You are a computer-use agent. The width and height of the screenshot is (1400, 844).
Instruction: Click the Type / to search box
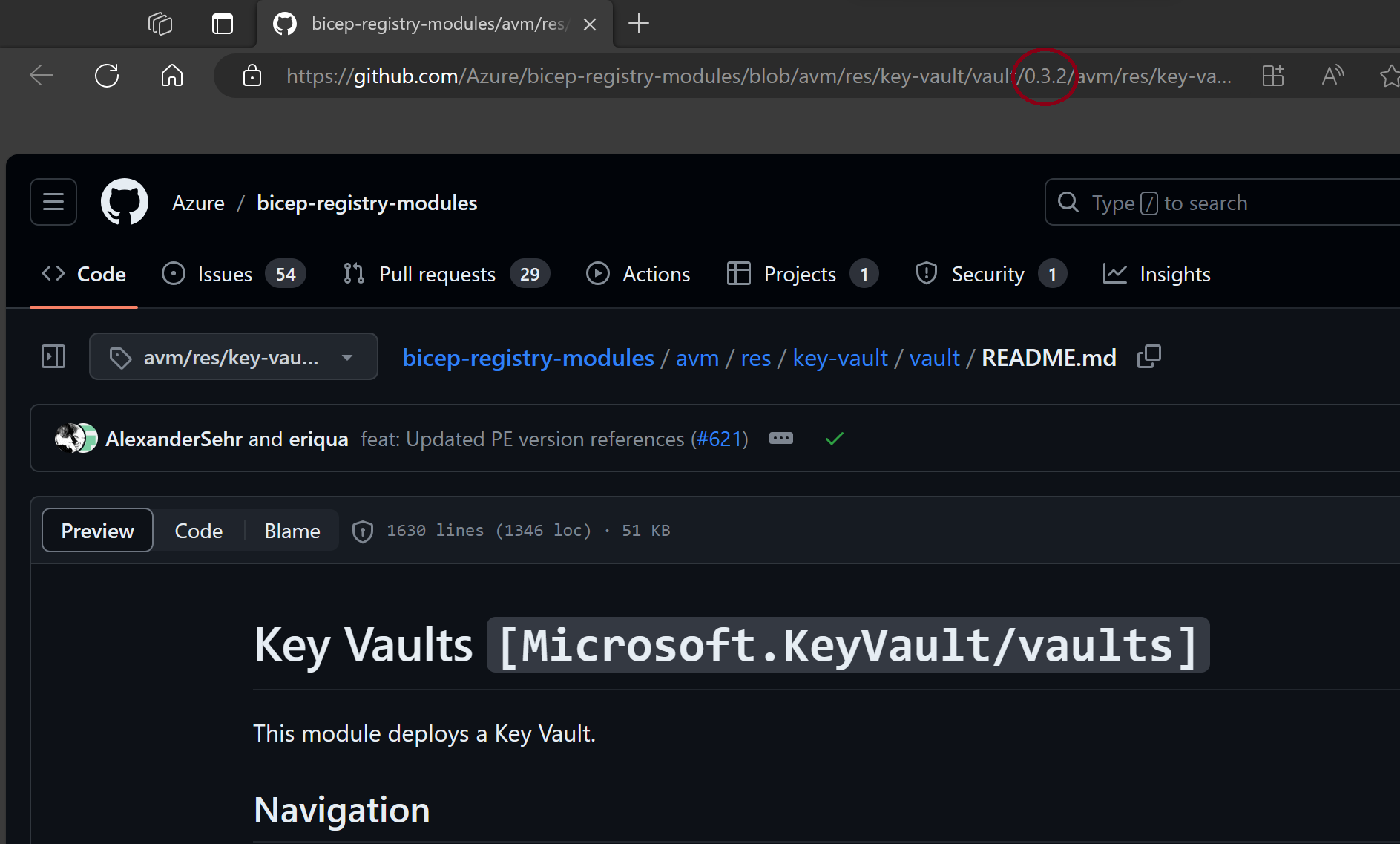point(1222,202)
